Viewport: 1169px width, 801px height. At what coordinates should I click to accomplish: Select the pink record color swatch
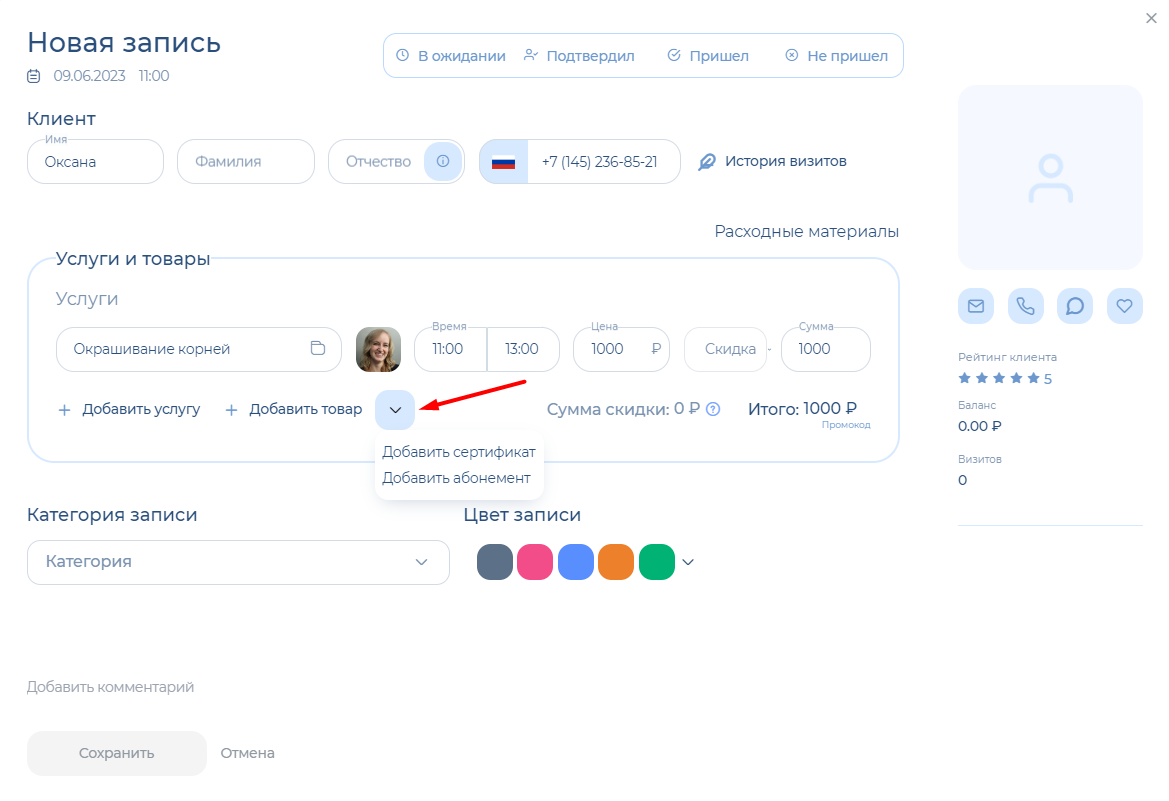click(535, 562)
